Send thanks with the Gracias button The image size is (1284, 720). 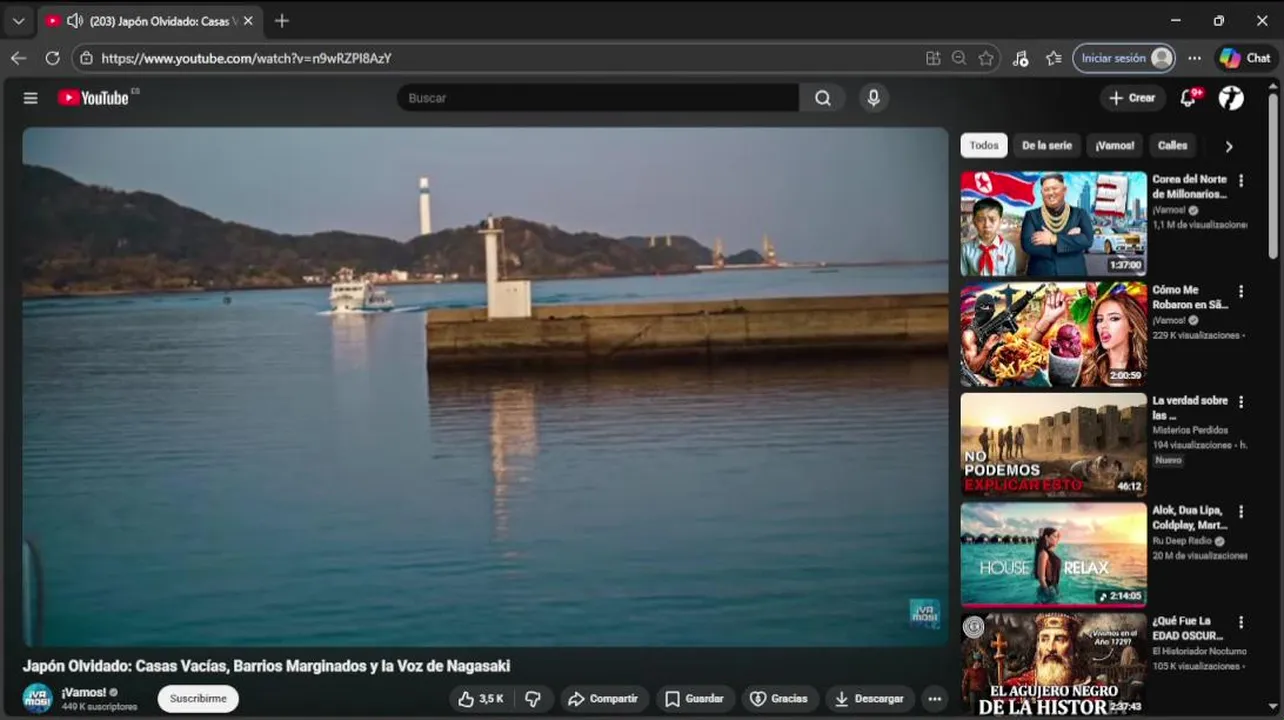pos(778,699)
